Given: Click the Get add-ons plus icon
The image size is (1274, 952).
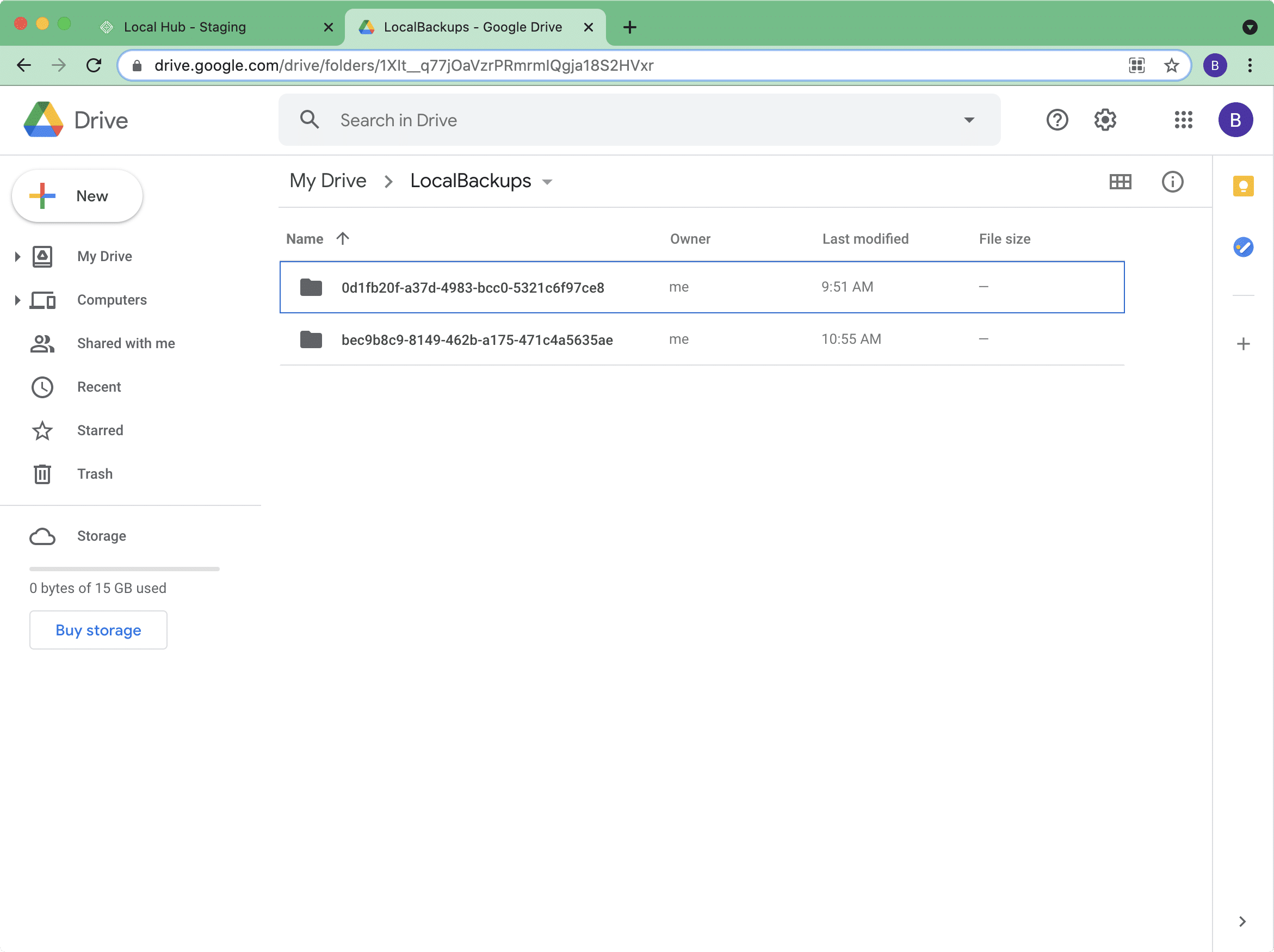Looking at the screenshot, I should point(1243,344).
